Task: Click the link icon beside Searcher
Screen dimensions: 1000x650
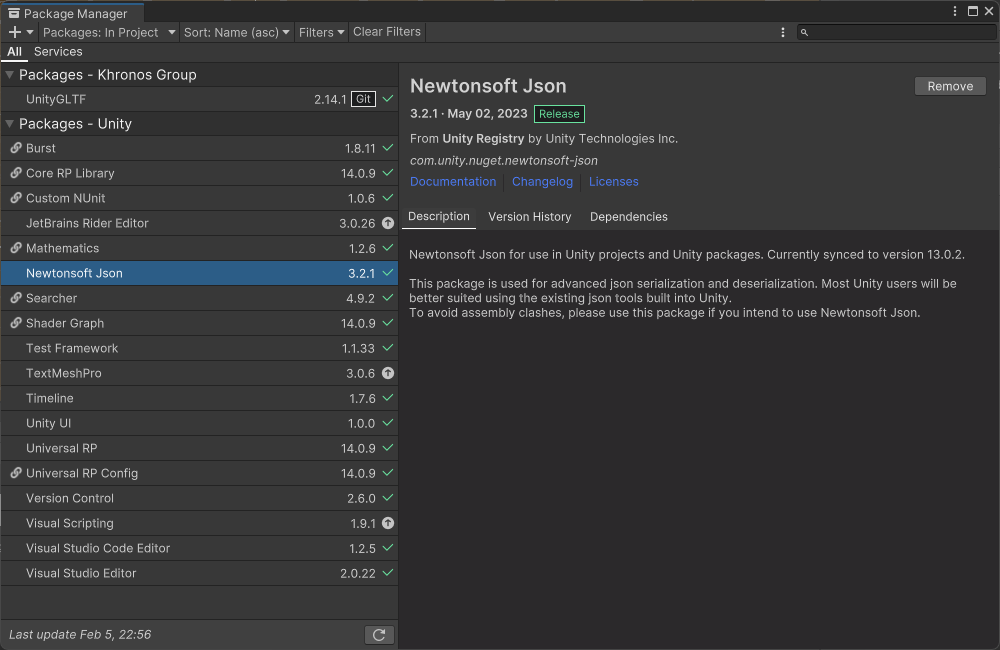Action: [16, 298]
